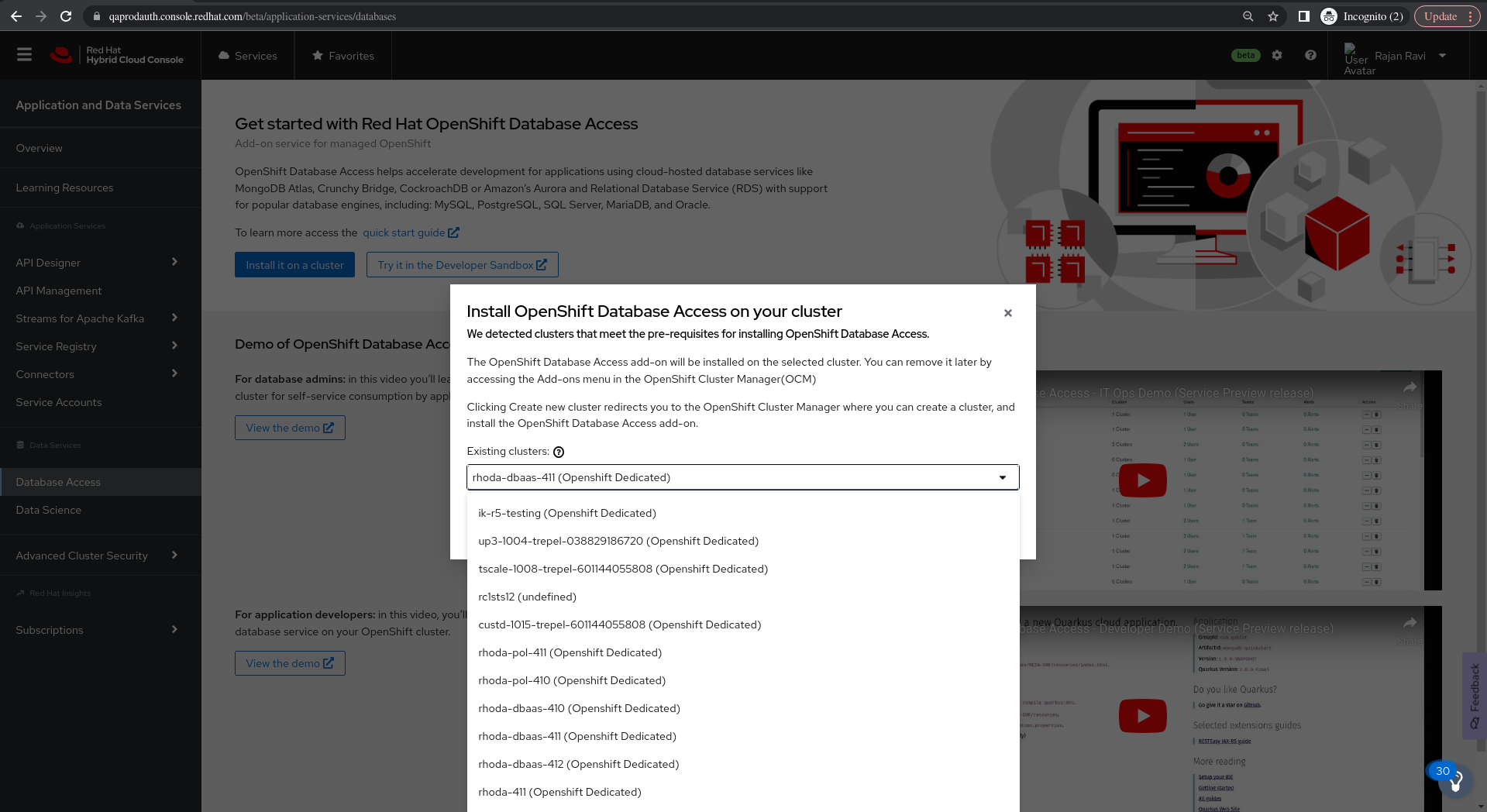Share the Developer Demo video
Screen dimensions: 1487x812
click(x=1410, y=628)
